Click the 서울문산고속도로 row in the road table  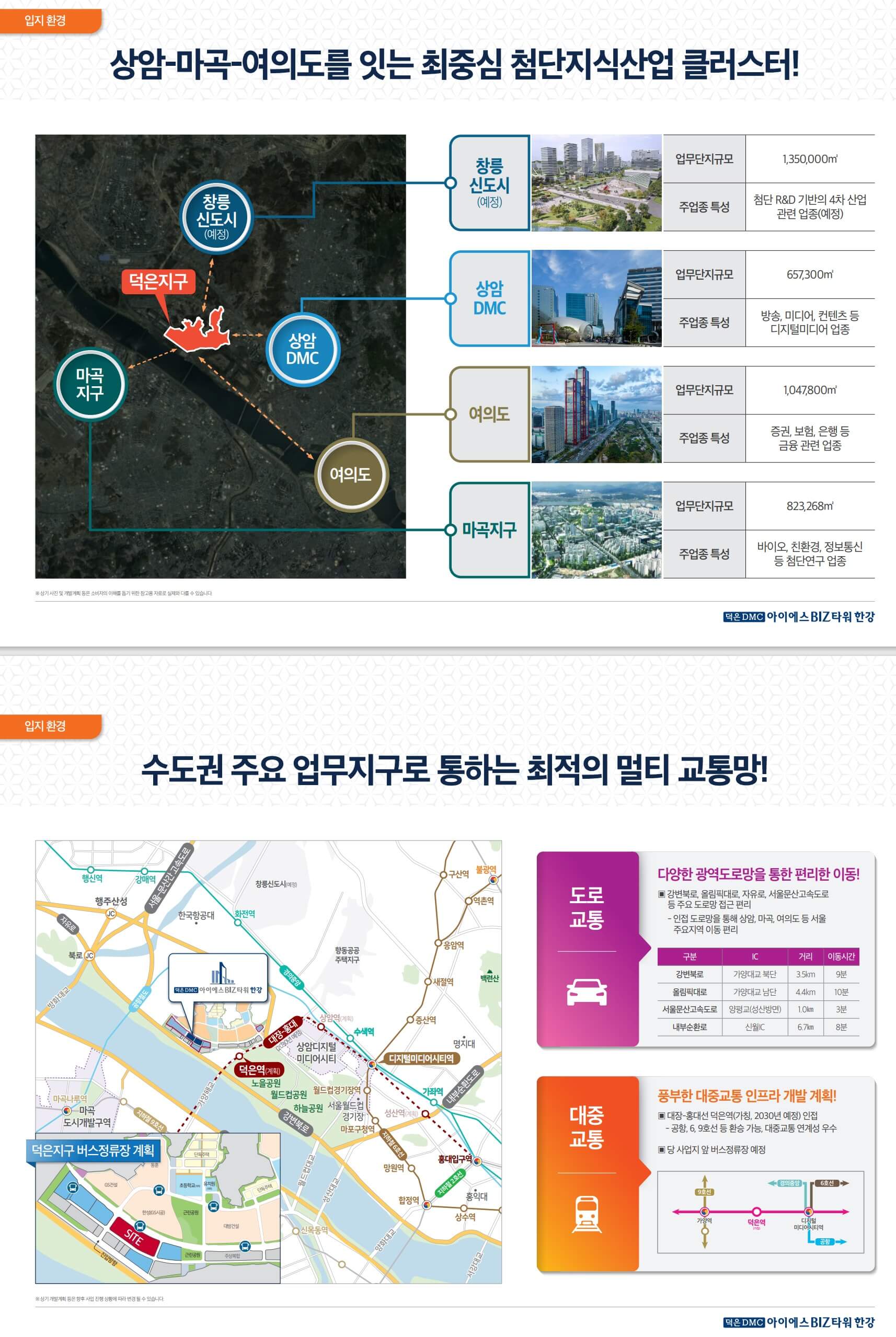[757, 1009]
